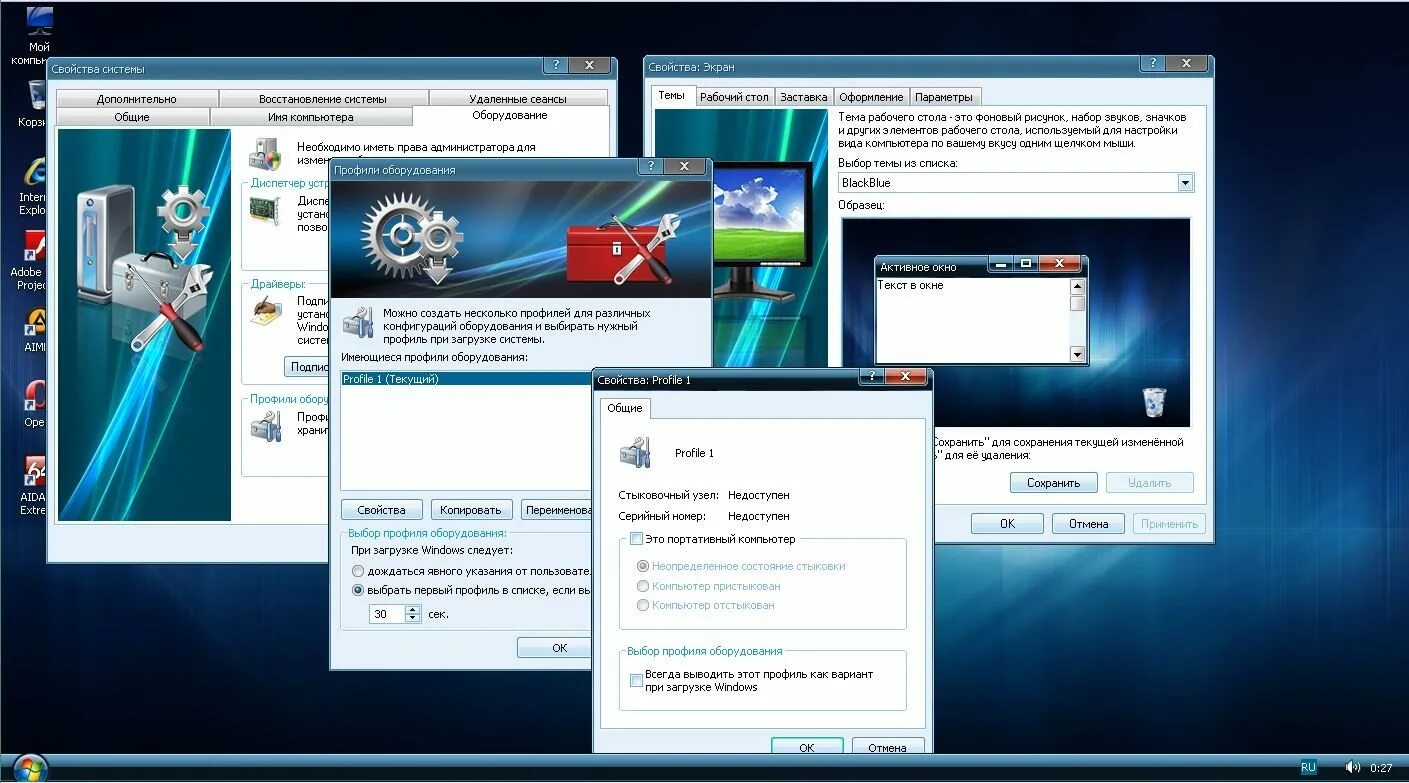Viewport: 1409px width, 783px height.
Task: Click help button in Display Properties window
Action: tap(1151, 62)
